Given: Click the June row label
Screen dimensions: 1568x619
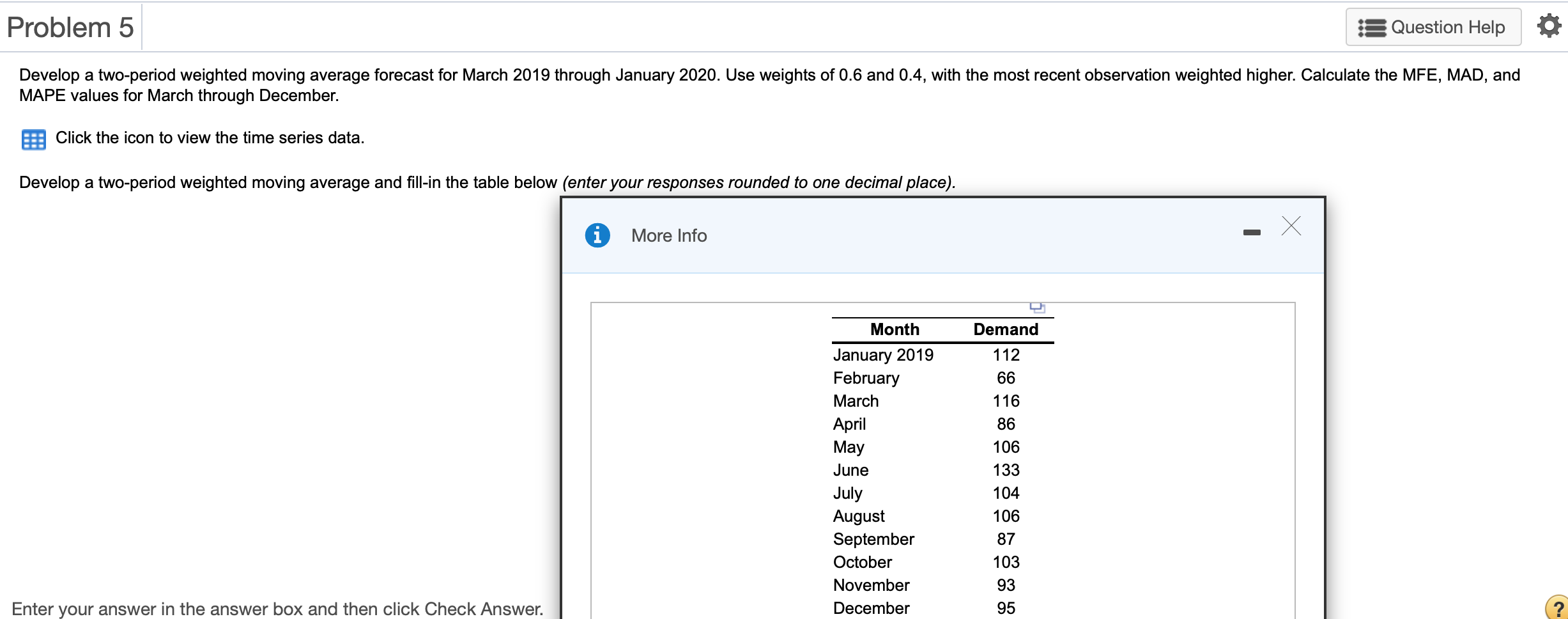Looking at the screenshot, I should tap(850, 470).
